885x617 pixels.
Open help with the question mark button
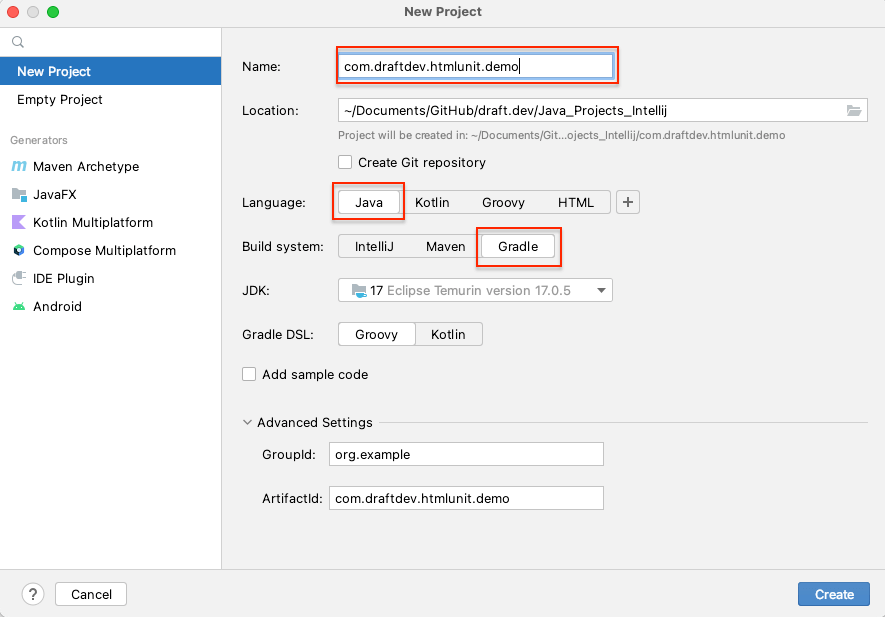(33, 594)
